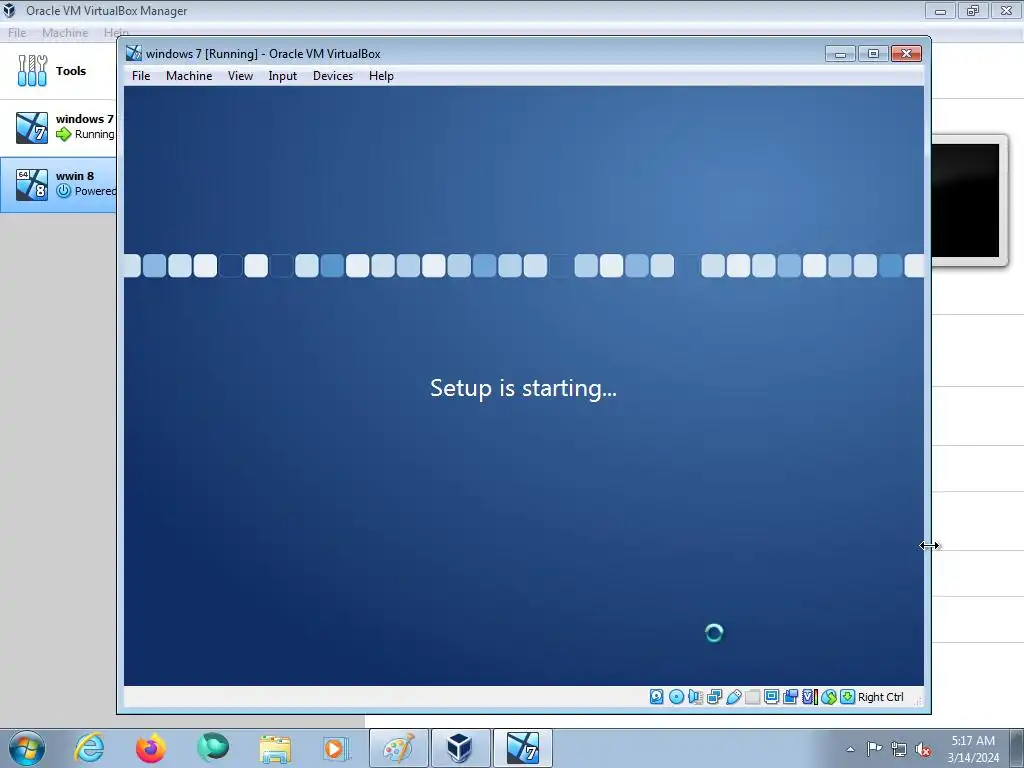Click the 'Setup is starting...' text in guest screen
This screenshot has height=768, width=1024.
click(x=523, y=388)
